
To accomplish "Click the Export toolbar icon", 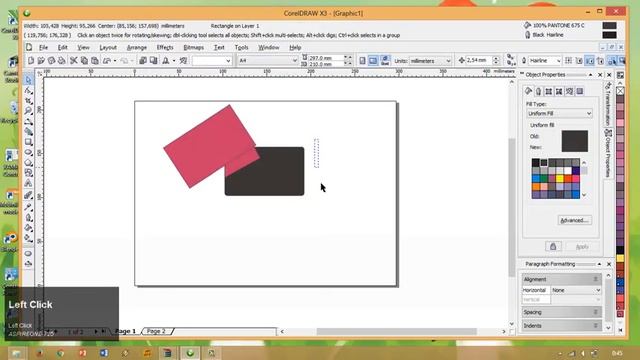I will 153,61.
